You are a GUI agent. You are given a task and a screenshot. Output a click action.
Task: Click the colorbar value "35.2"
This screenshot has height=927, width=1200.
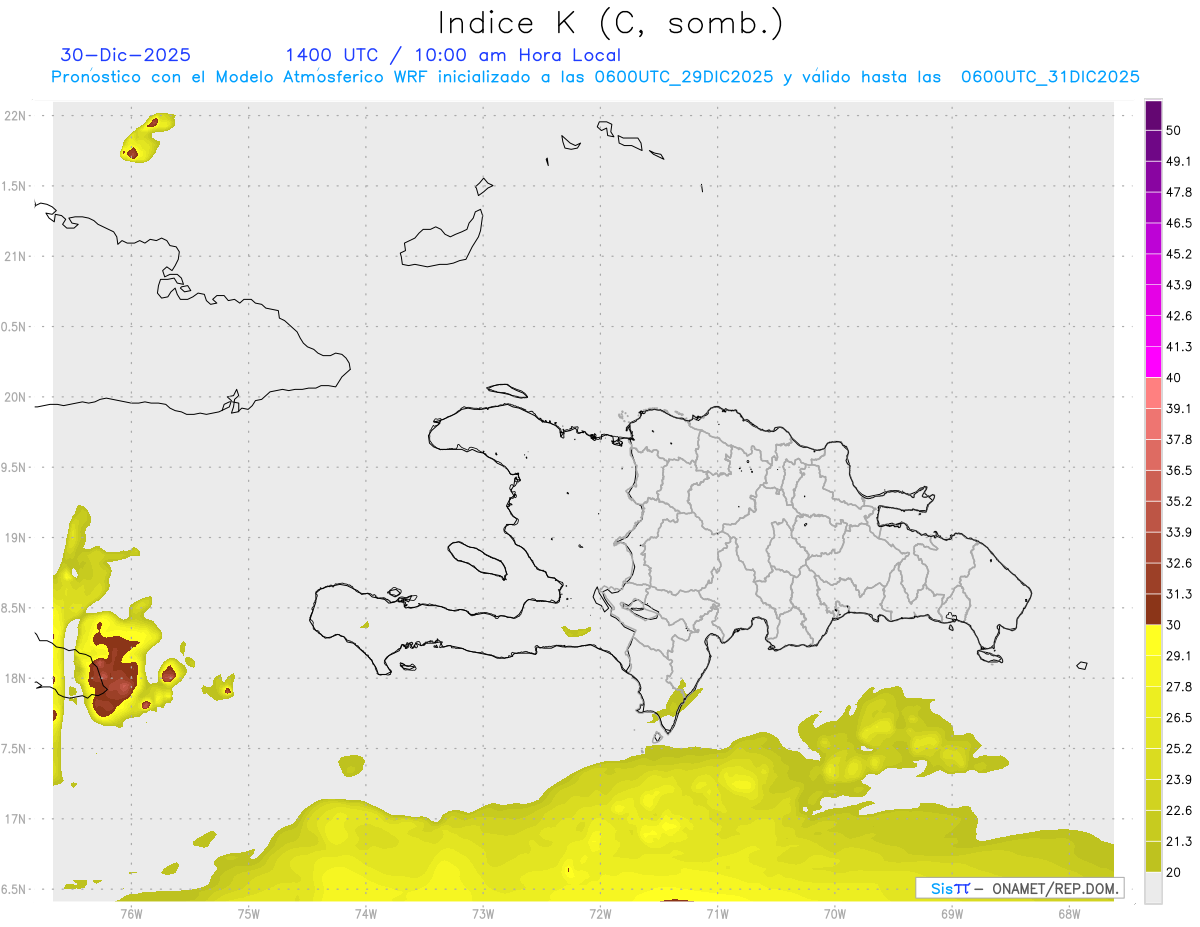point(1179,501)
